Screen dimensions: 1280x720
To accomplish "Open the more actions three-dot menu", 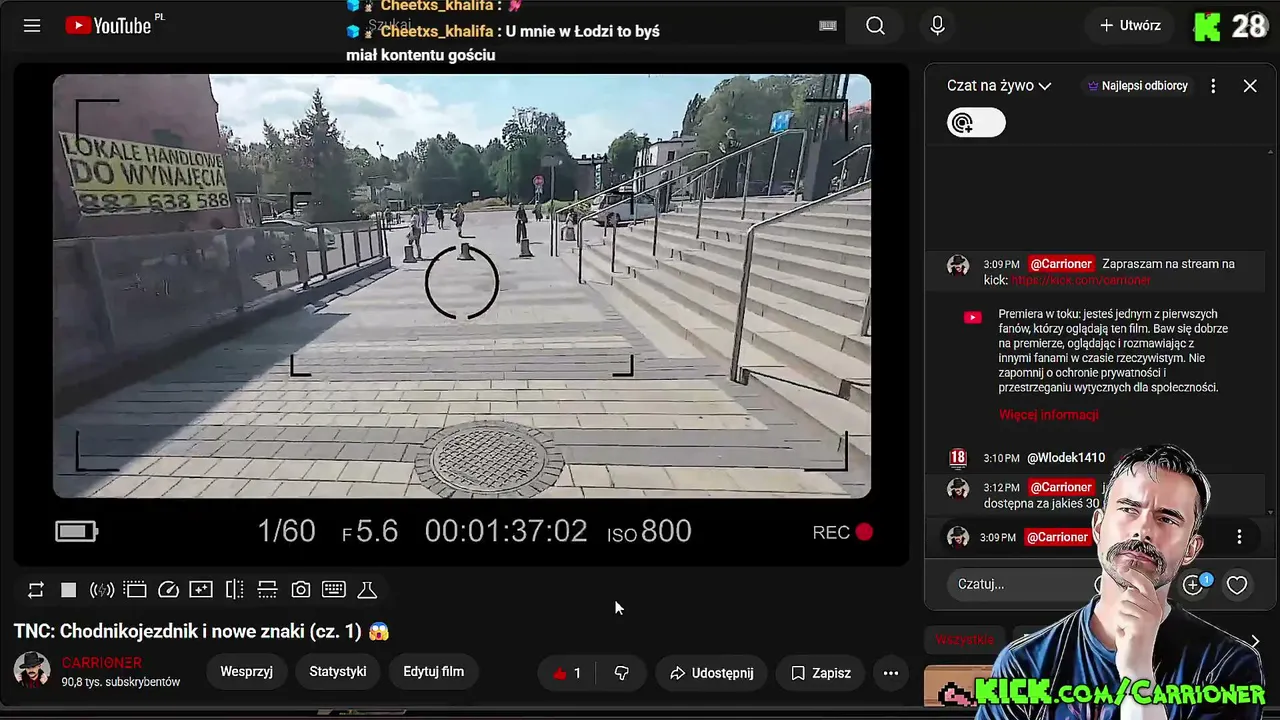I will [891, 673].
